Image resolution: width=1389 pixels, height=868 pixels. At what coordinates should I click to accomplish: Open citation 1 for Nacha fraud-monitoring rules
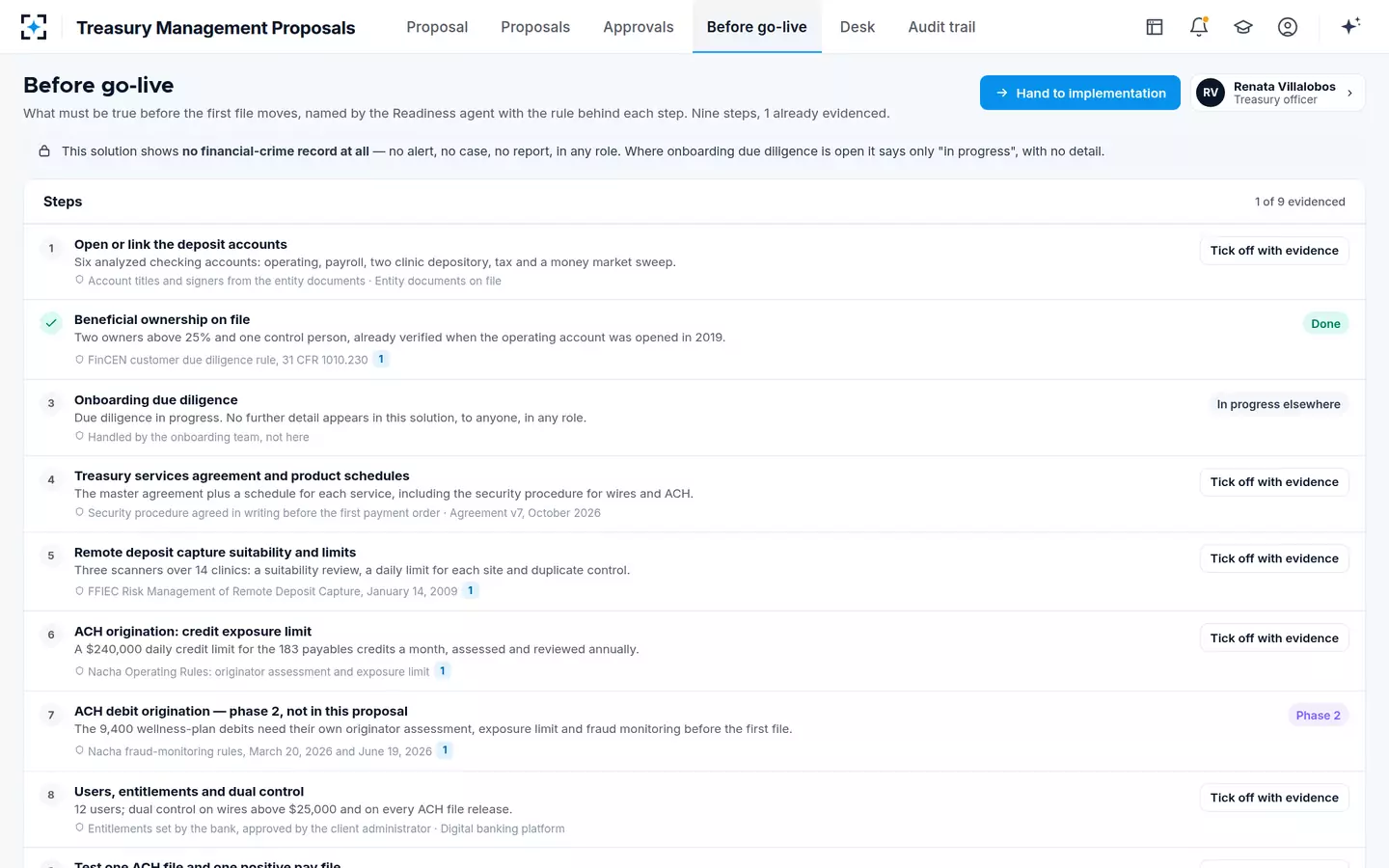tap(445, 750)
